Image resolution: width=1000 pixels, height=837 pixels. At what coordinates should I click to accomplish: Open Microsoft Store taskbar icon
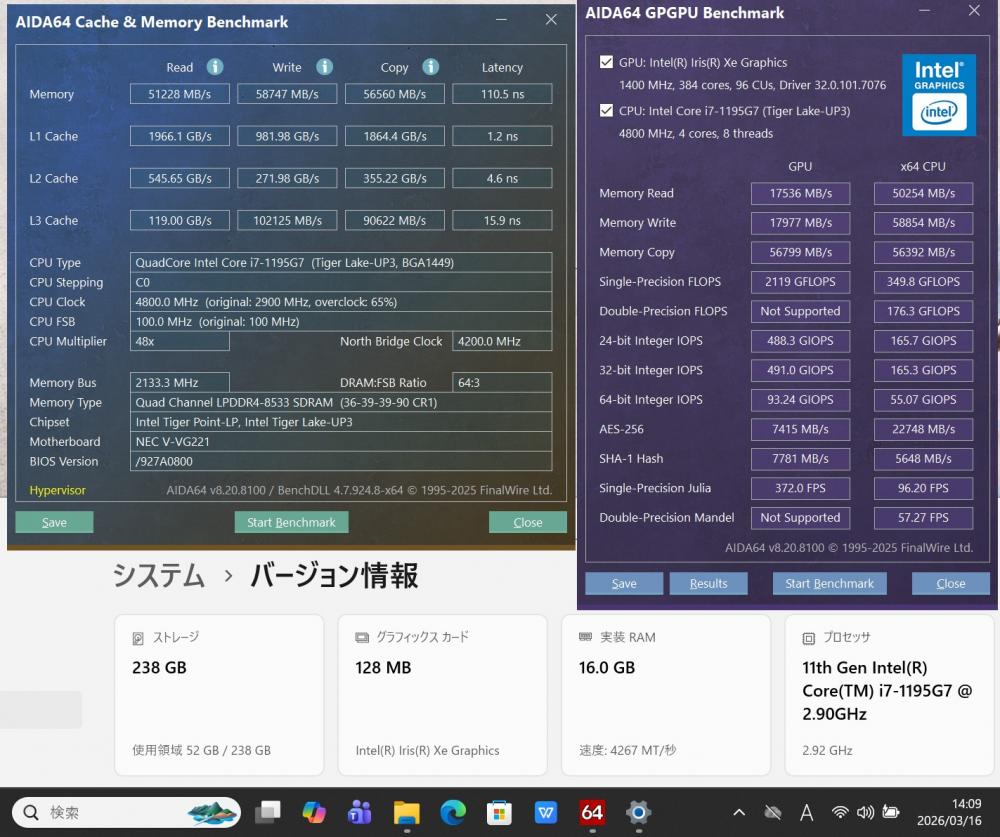(499, 812)
